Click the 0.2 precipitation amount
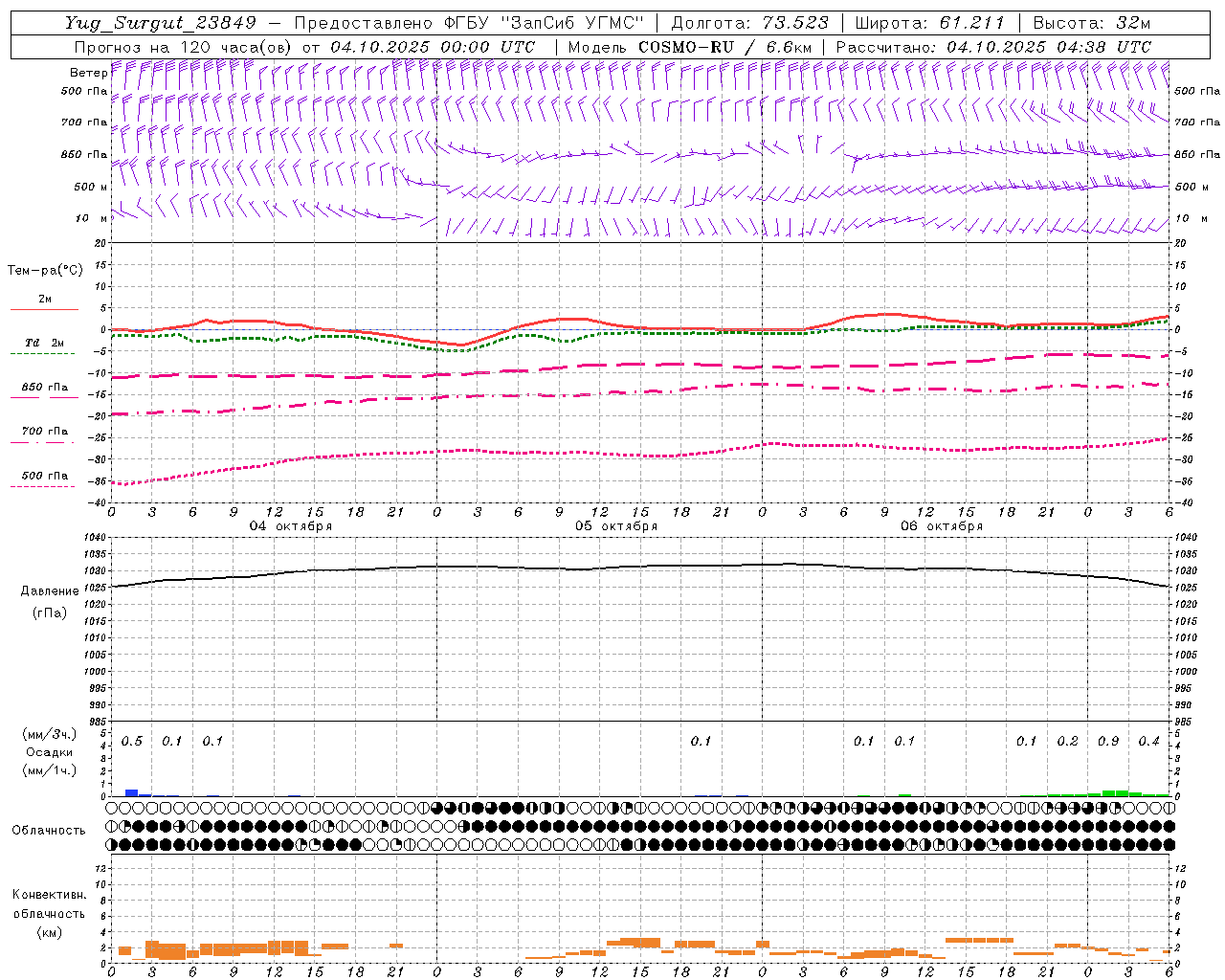This screenshot has width=1225, height=980. click(x=1068, y=741)
